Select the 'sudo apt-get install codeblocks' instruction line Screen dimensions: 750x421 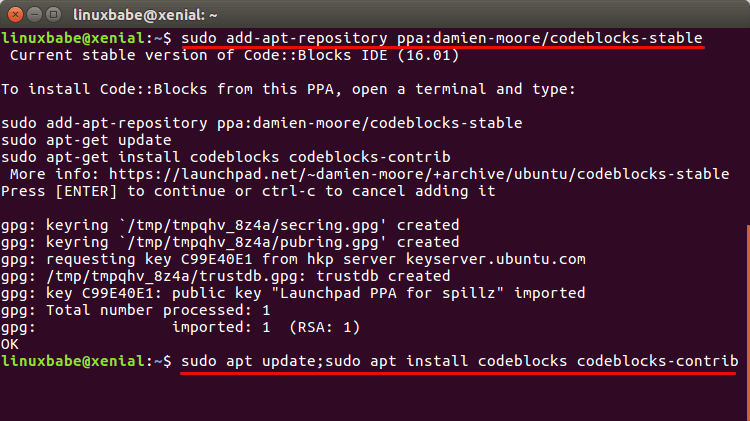(226, 157)
